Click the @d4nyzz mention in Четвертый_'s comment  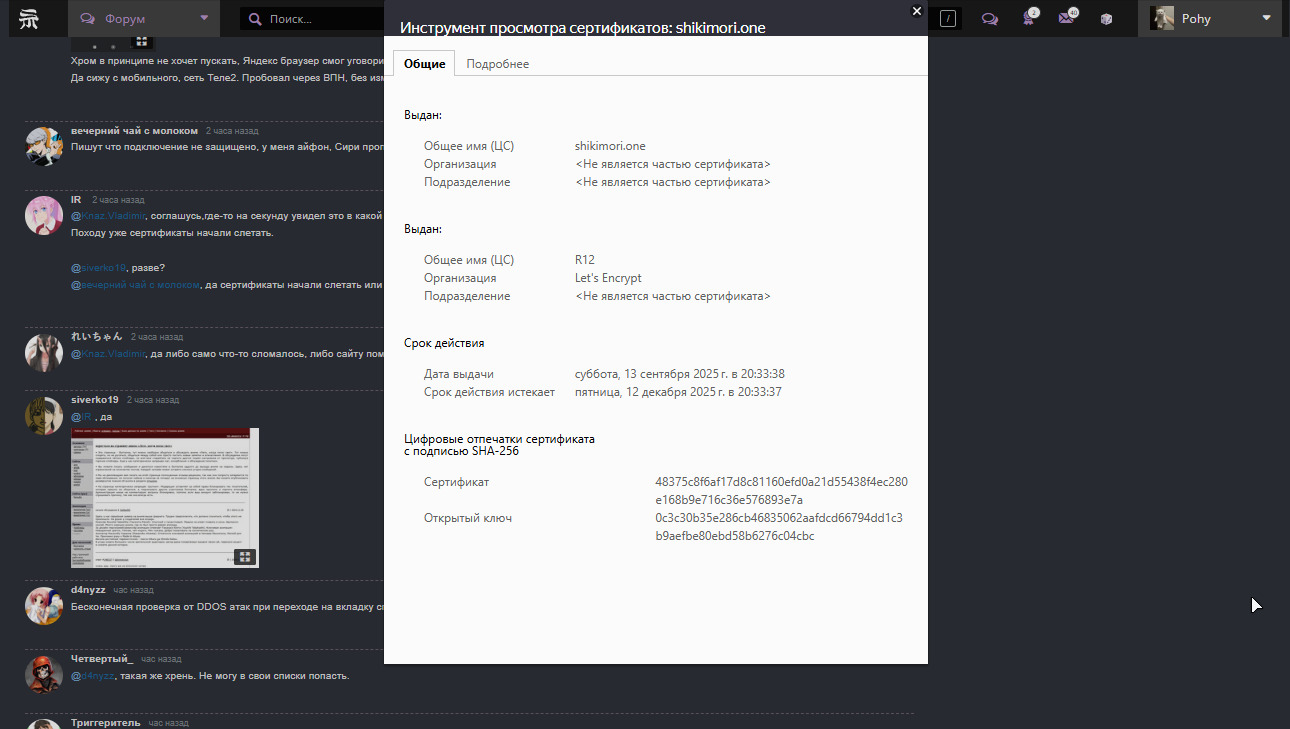pos(92,676)
